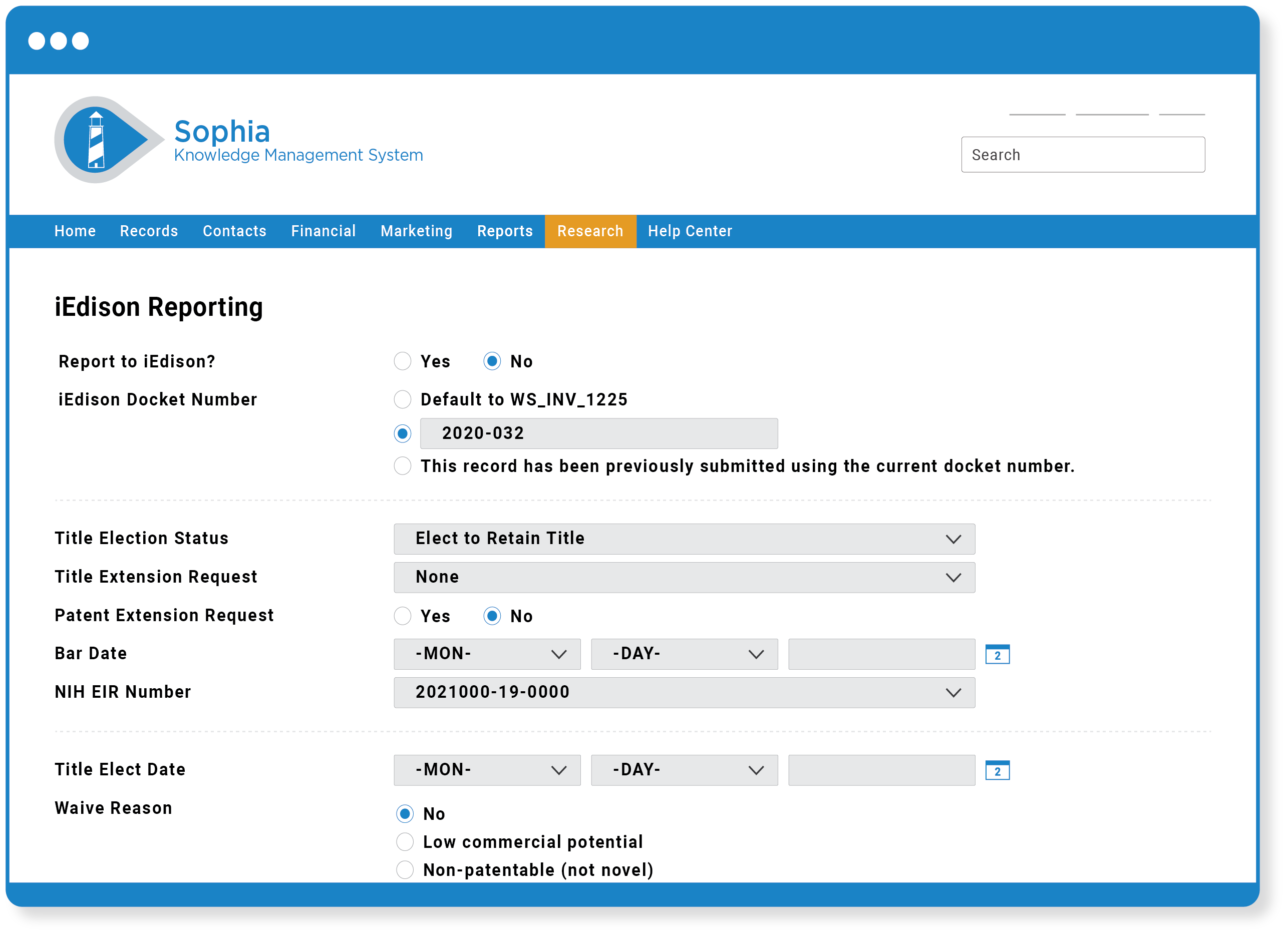Image resolution: width=1288 pixels, height=935 pixels.
Task: Click the calendar icon next to Bar Date
Action: pyautogui.click(x=997, y=655)
